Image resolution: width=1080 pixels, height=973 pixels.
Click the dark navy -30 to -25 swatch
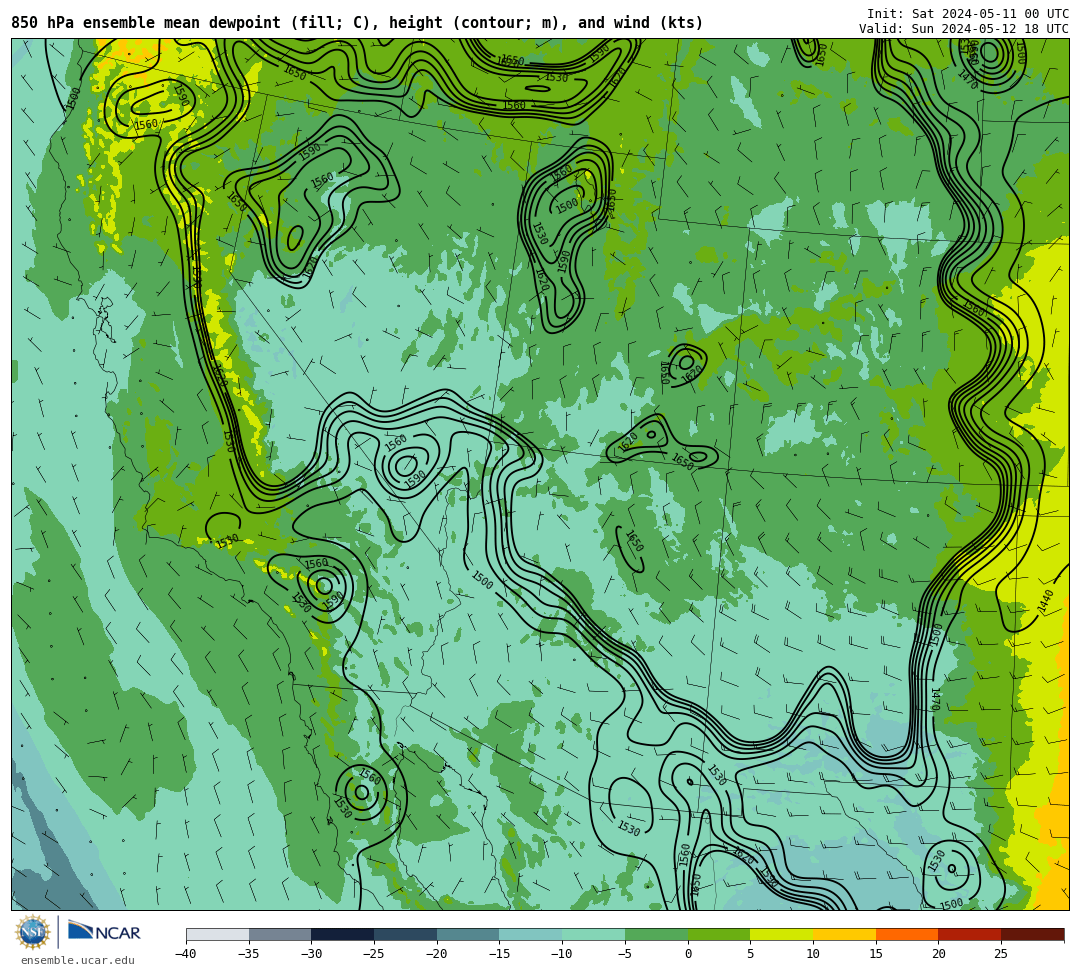click(x=343, y=934)
